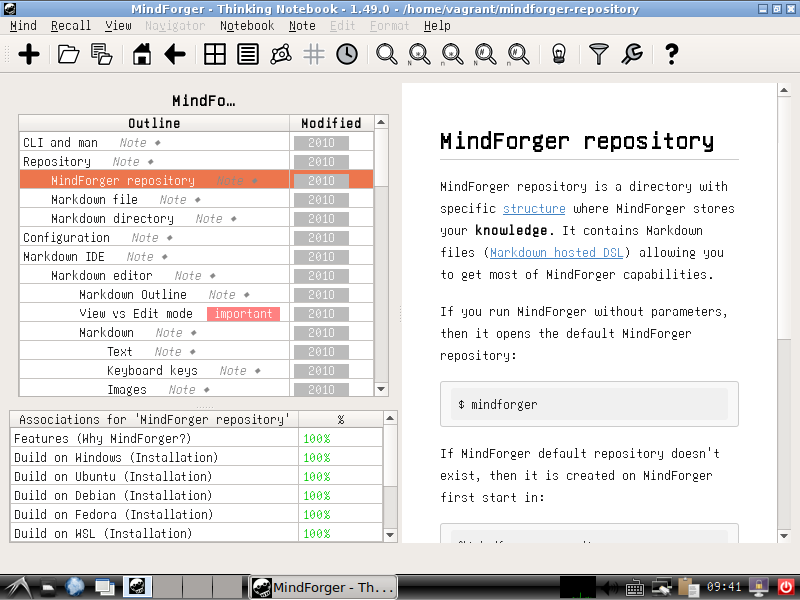This screenshot has height=600, width=800.
Task: Open repository via the open folder icon
Action: pos(68,54)
